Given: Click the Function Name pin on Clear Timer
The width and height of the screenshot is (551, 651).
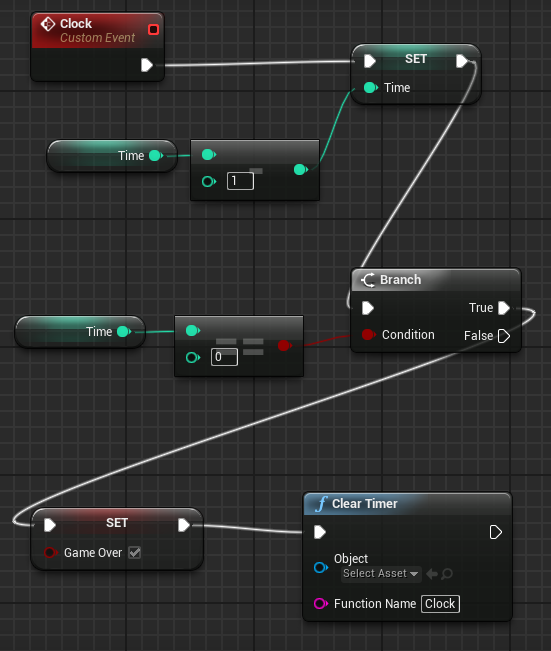Looking at the screenshot, I should pos(321,603).
